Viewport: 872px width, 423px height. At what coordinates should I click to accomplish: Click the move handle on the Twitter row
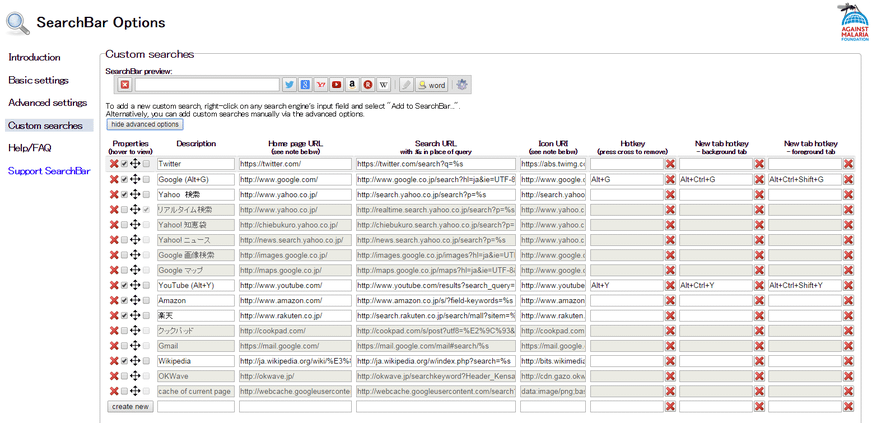tap(135, 164)
